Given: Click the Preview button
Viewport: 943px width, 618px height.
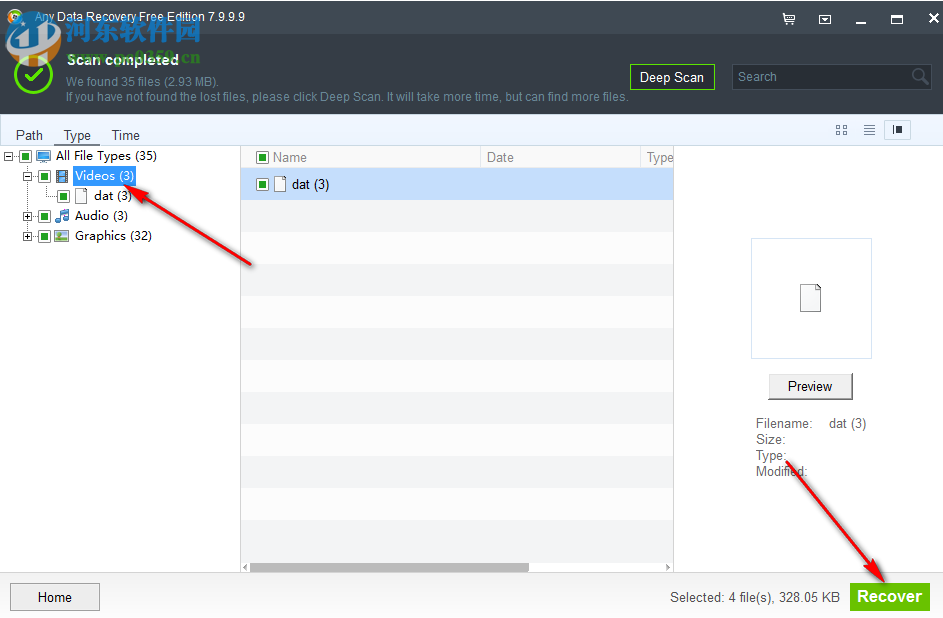Looking at the screenshot, I should (x=810, y=387).
